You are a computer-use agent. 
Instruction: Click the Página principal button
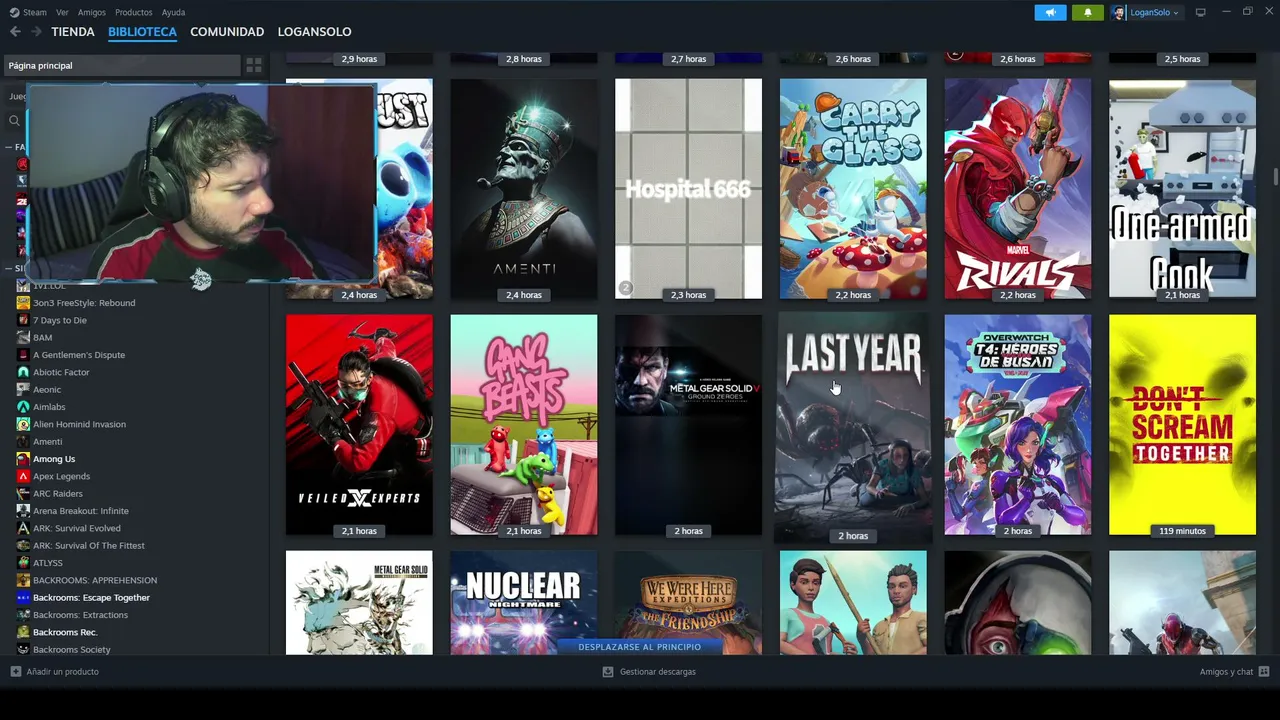[x=122, y=65]
